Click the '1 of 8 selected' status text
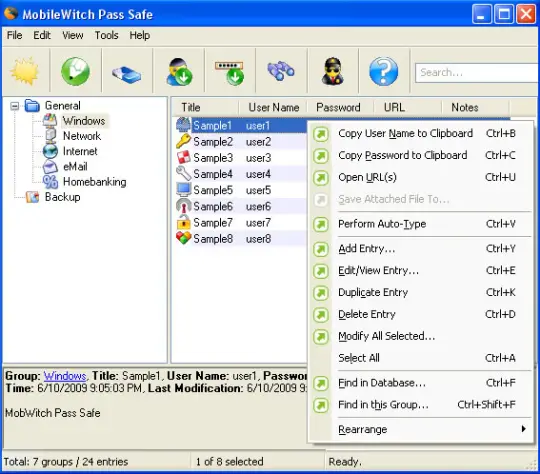540x474 pixels. [x=230, y=462]
